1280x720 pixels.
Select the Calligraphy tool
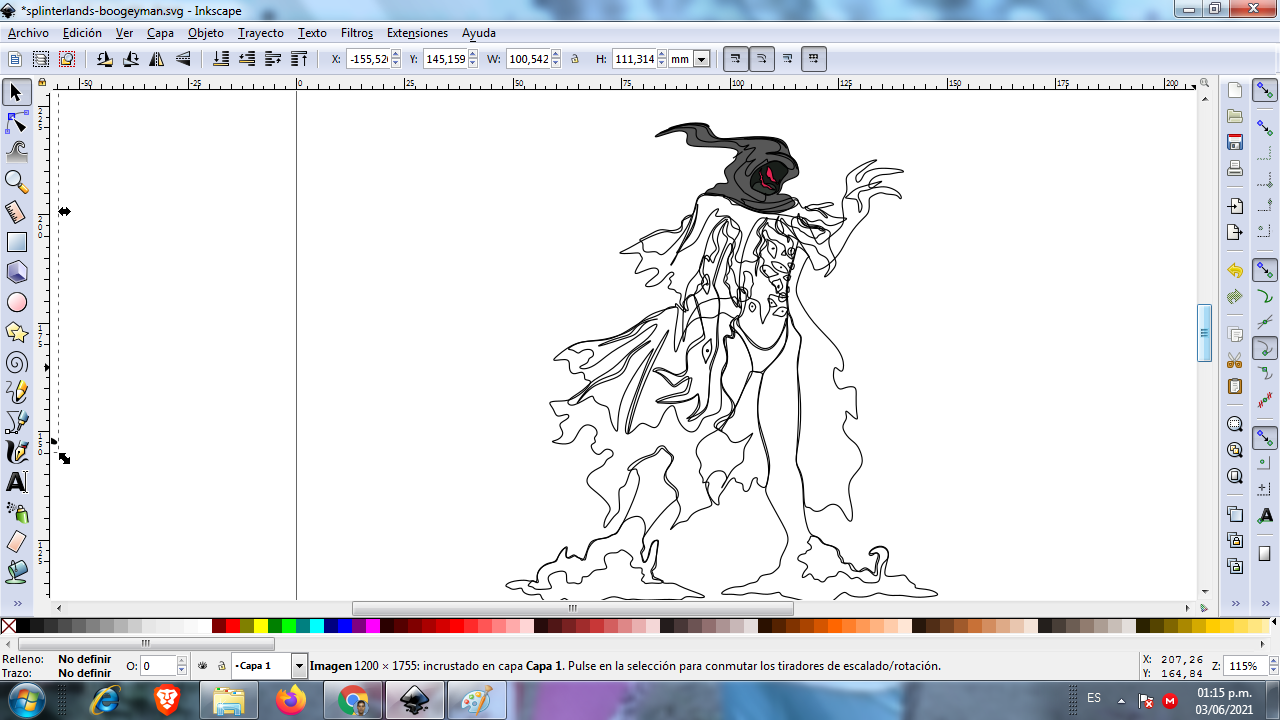click(16, 452)
